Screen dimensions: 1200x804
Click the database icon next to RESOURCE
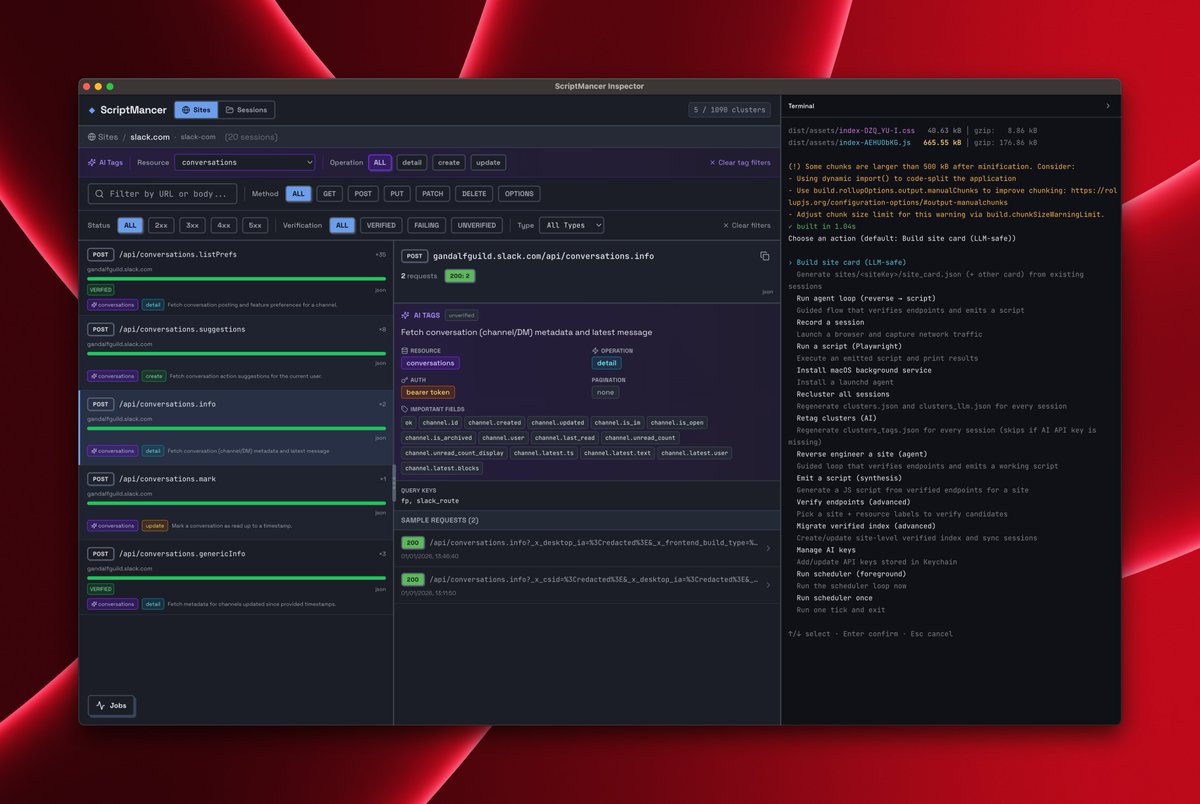(404, 351)
